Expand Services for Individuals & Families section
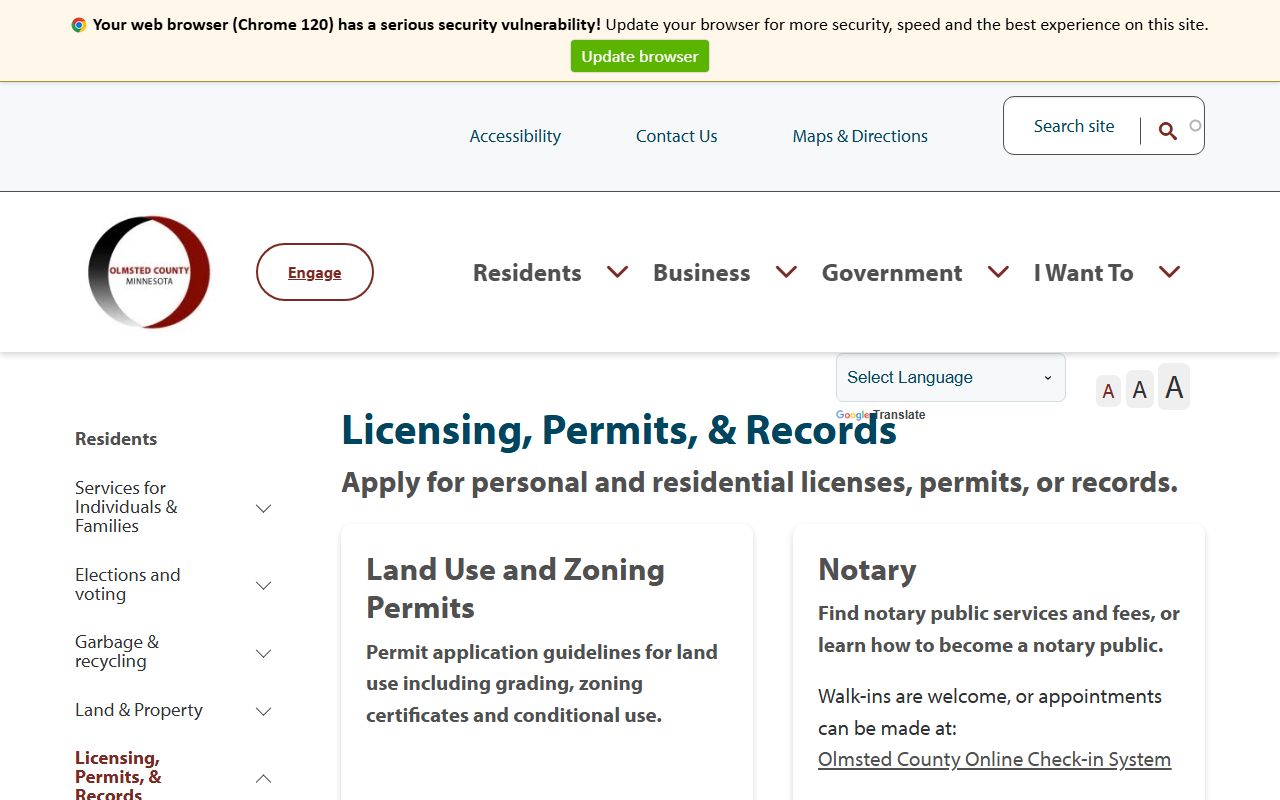1280x800 pixels. [x=264, y=508]
